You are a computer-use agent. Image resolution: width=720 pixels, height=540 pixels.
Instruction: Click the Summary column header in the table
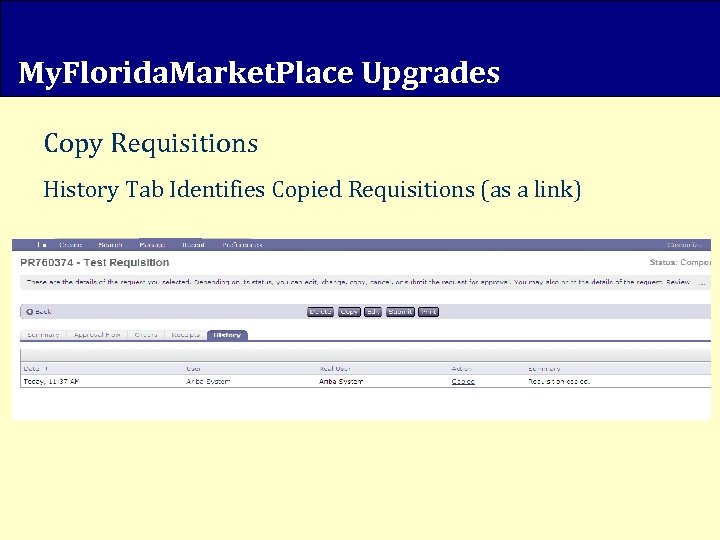click(544, 368)
